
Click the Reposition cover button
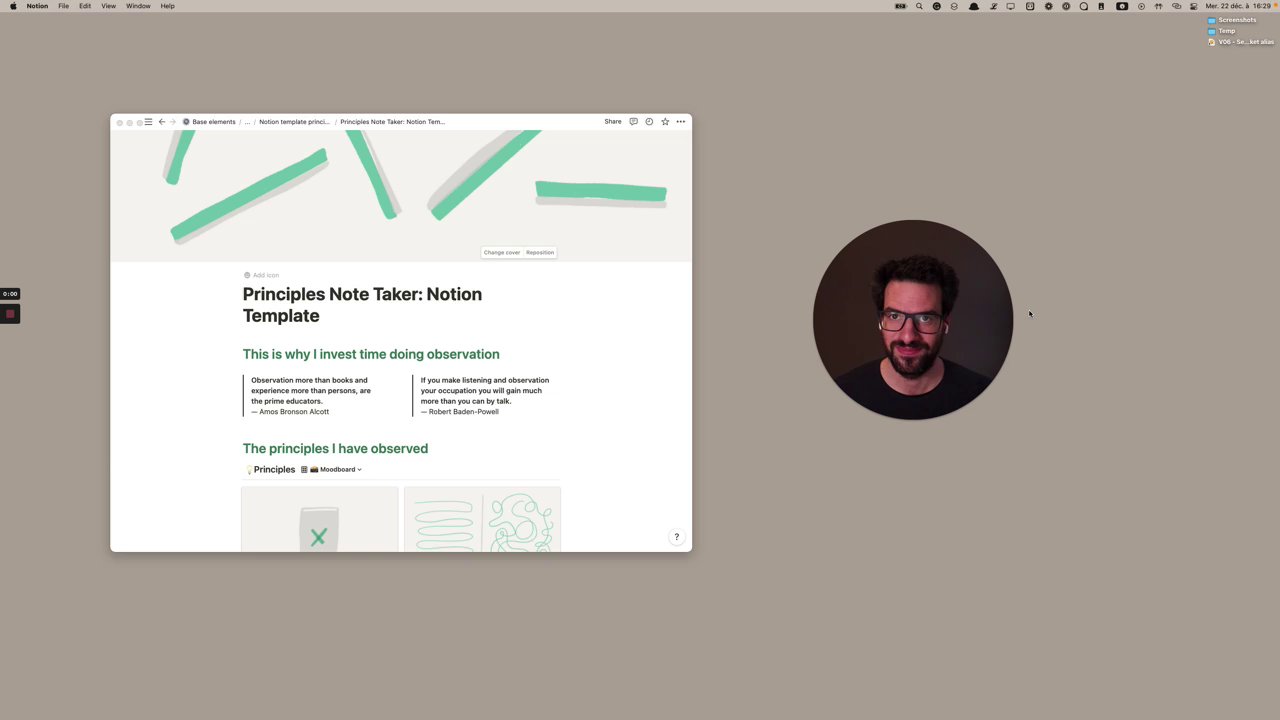tap(540, 252)
